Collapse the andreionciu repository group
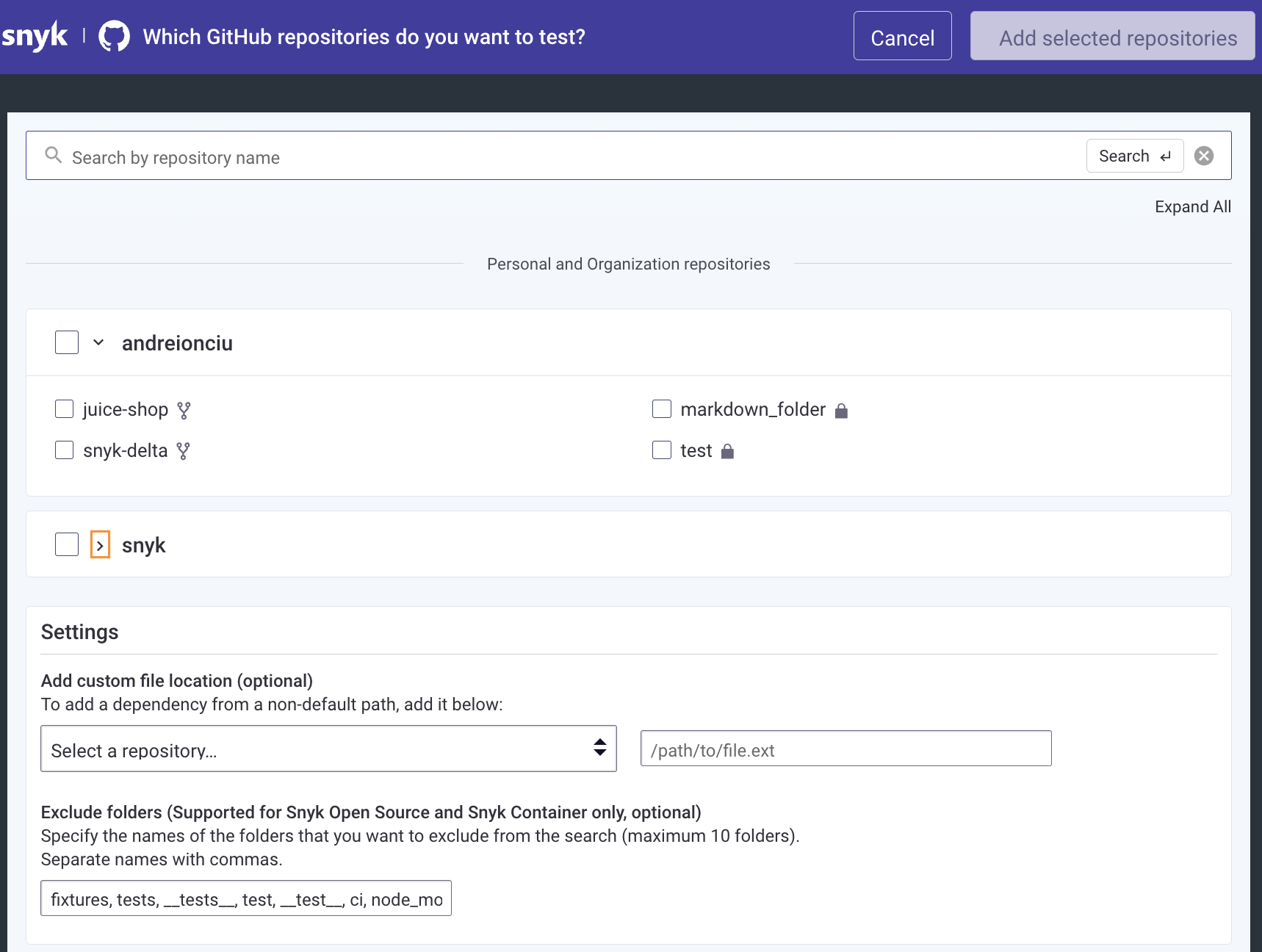The image size is (1262, 952). pos(98,342)
